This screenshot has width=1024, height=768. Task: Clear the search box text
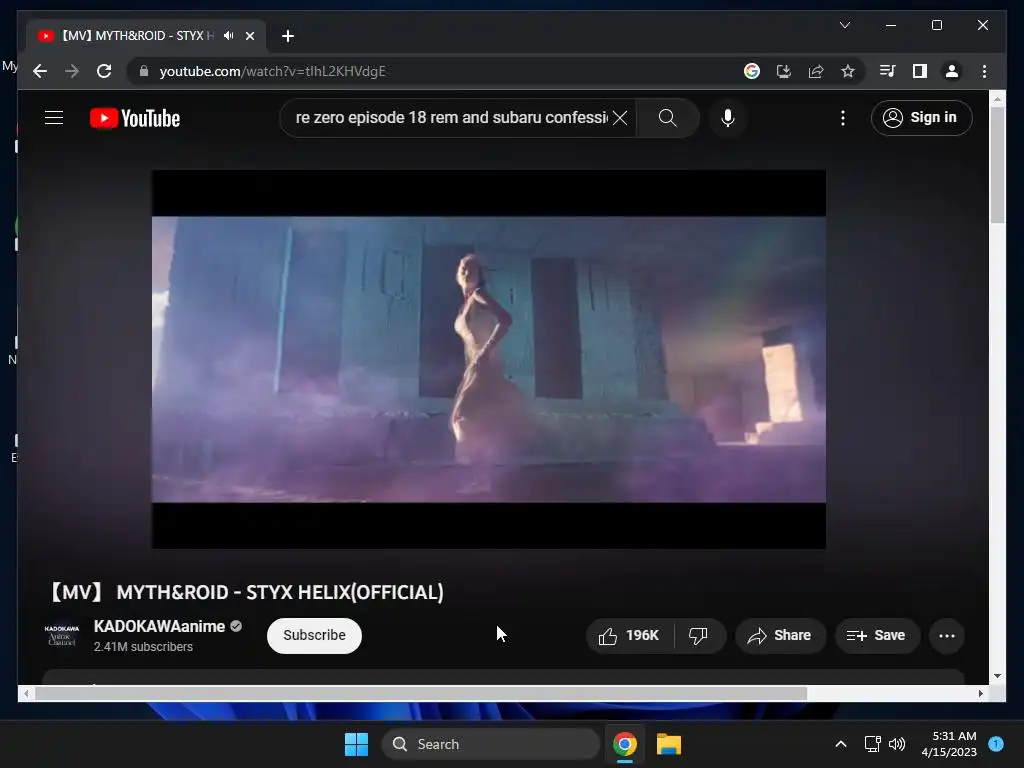(620, 118)
